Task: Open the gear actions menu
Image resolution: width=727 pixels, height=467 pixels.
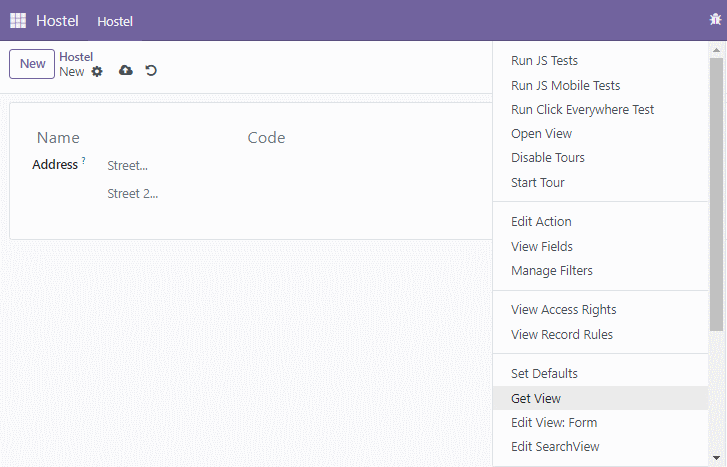Action: (x=97, y=72)
